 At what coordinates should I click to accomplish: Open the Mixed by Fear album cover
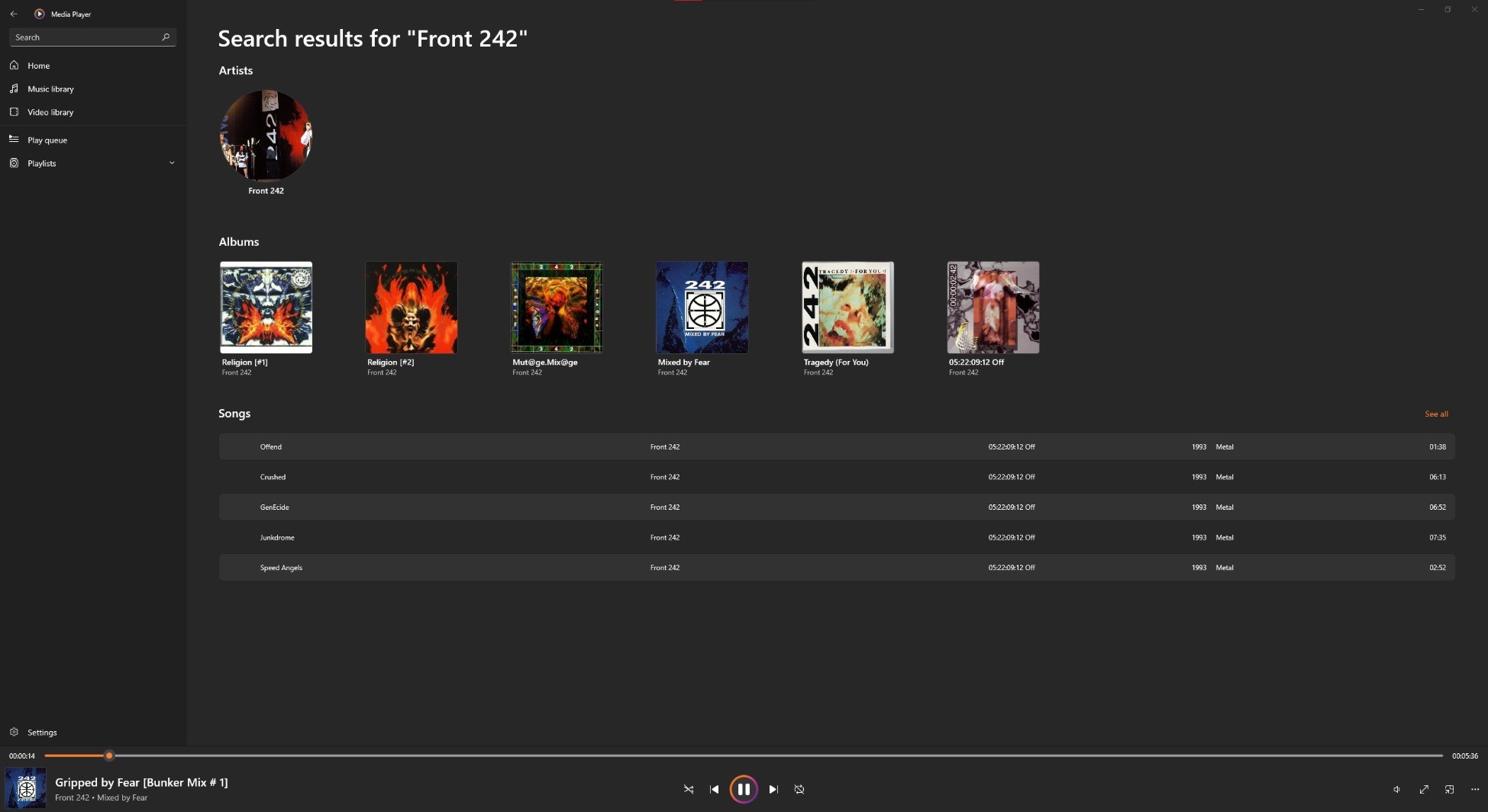click(702, 308)
